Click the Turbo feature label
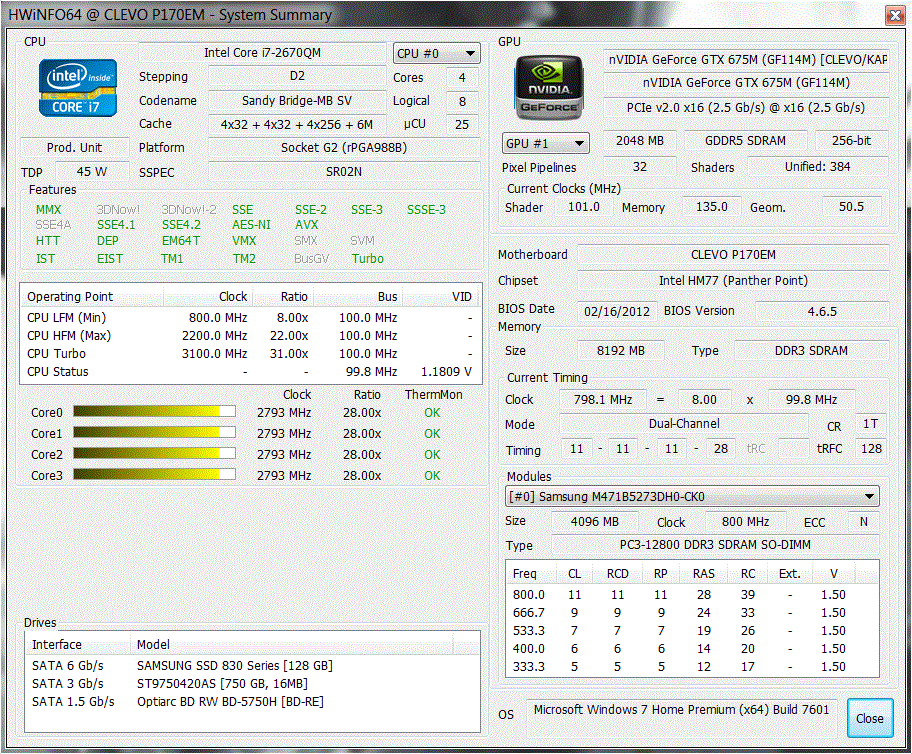This screenshot has height=754, width=912. (x=368, y=258)
